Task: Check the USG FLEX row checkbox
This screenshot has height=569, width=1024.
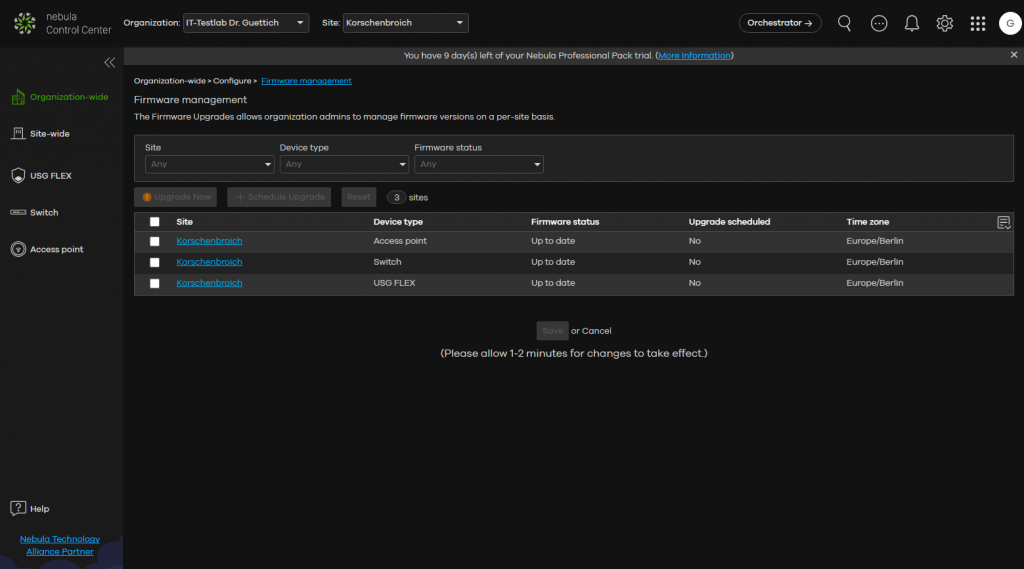Action: point(154,283)
